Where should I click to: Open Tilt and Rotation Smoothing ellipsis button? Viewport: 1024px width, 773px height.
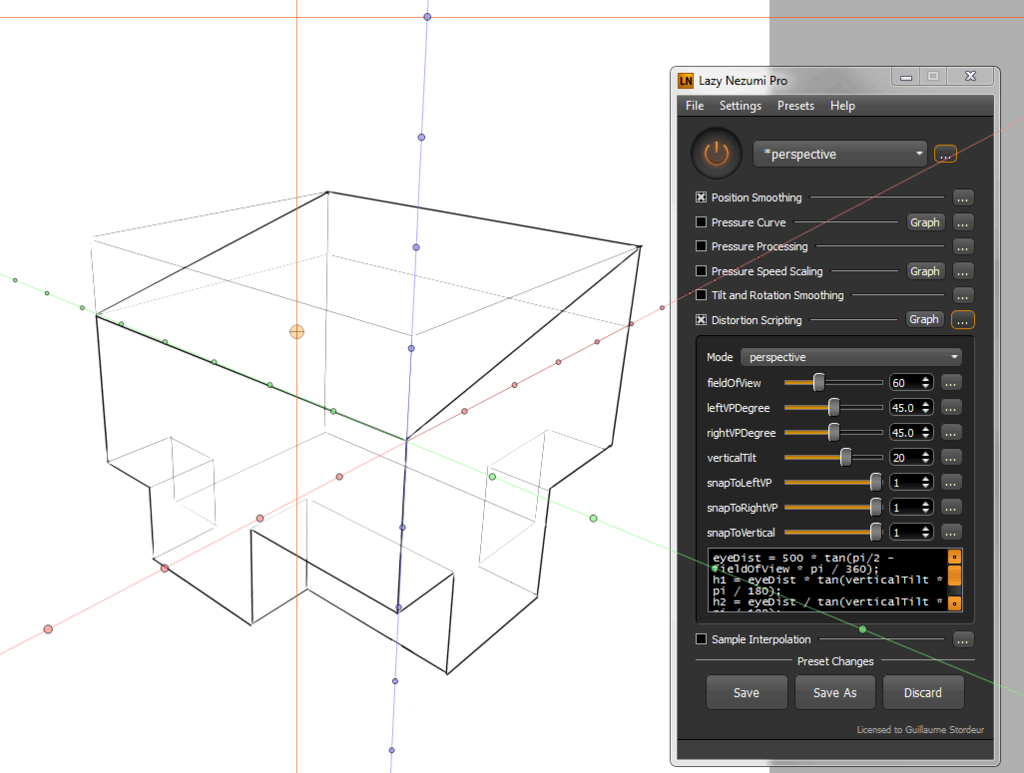tap(963, 296)
